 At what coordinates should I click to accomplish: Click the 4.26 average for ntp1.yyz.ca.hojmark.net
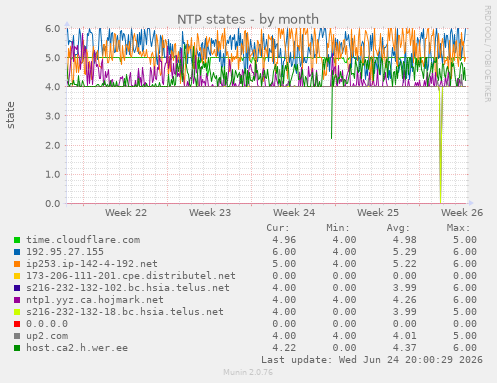point(404,300)
